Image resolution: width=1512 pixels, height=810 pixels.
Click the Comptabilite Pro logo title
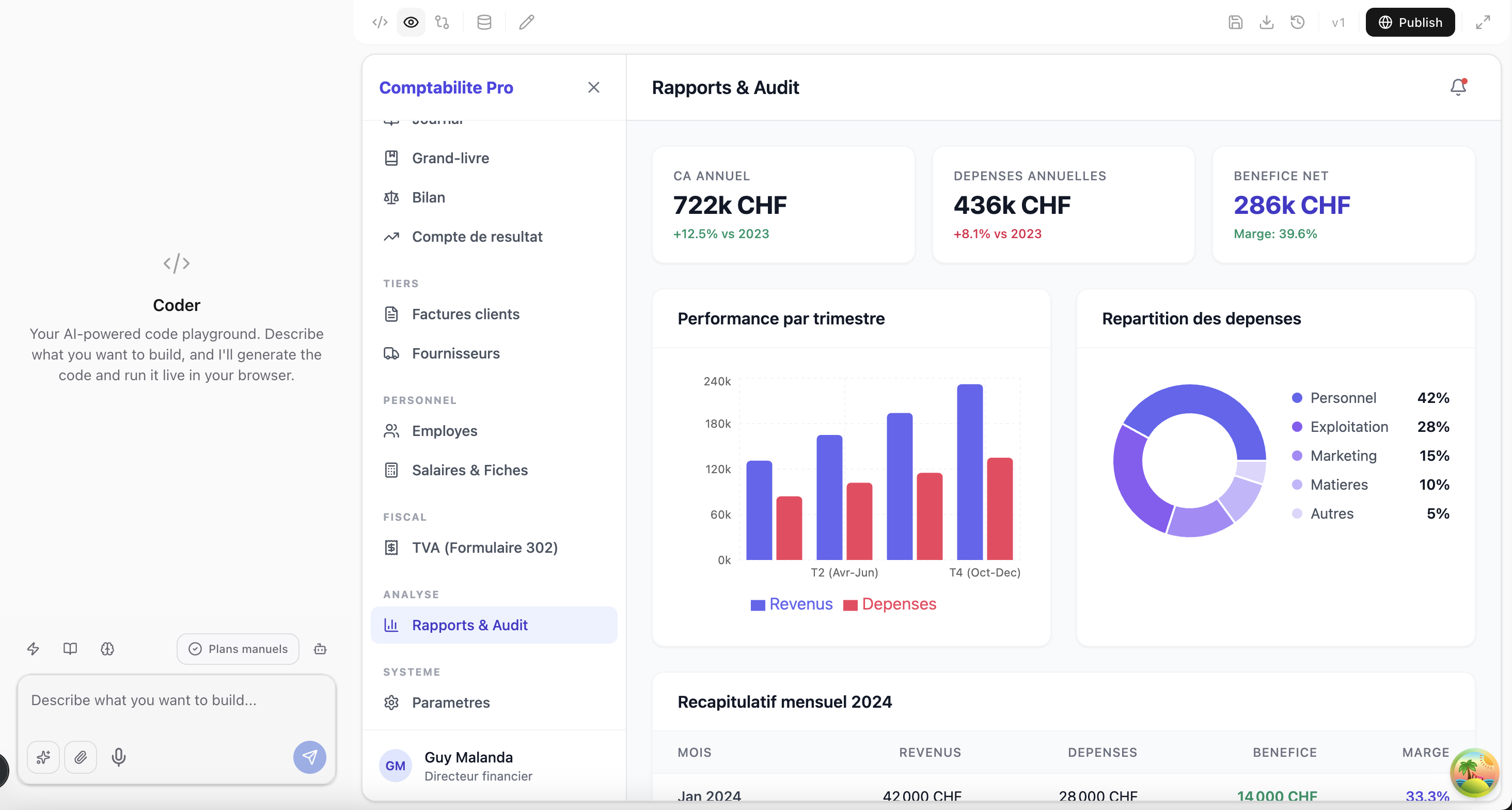pyautogui.click(x=446, y=87)
